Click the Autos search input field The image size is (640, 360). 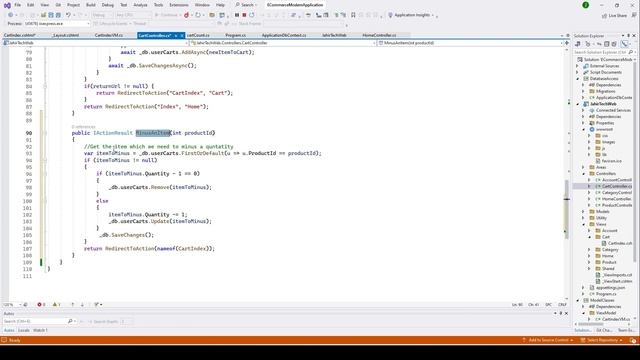click(35, 322)
